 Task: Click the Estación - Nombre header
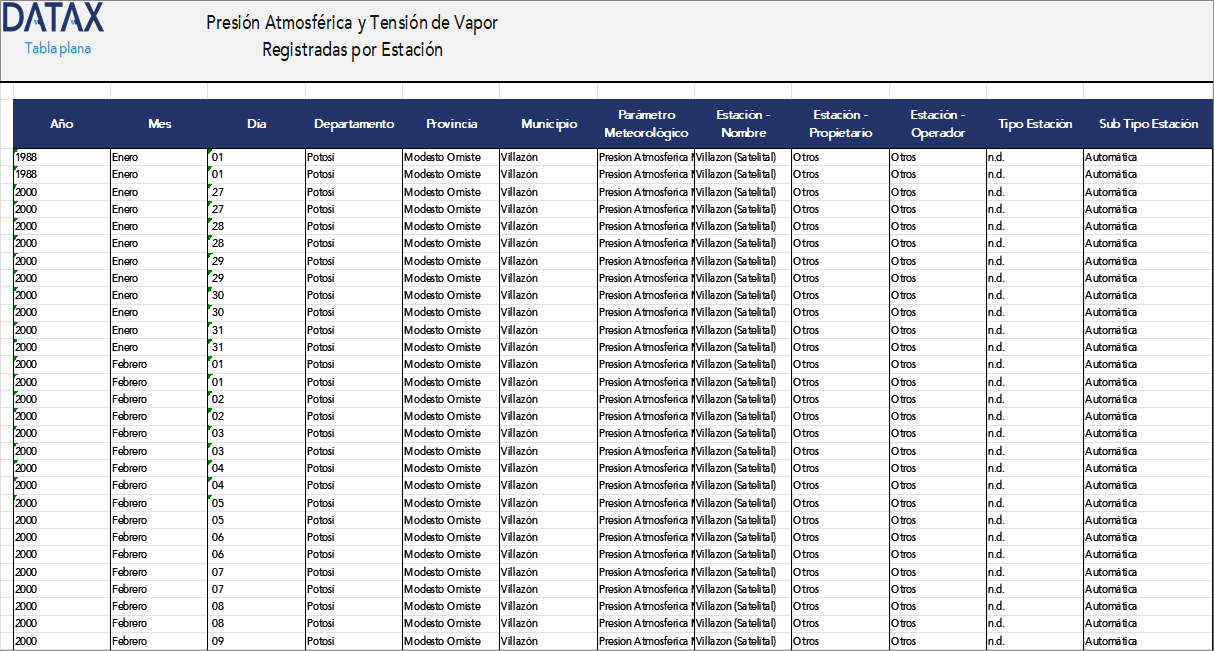(x=743, y=124)
